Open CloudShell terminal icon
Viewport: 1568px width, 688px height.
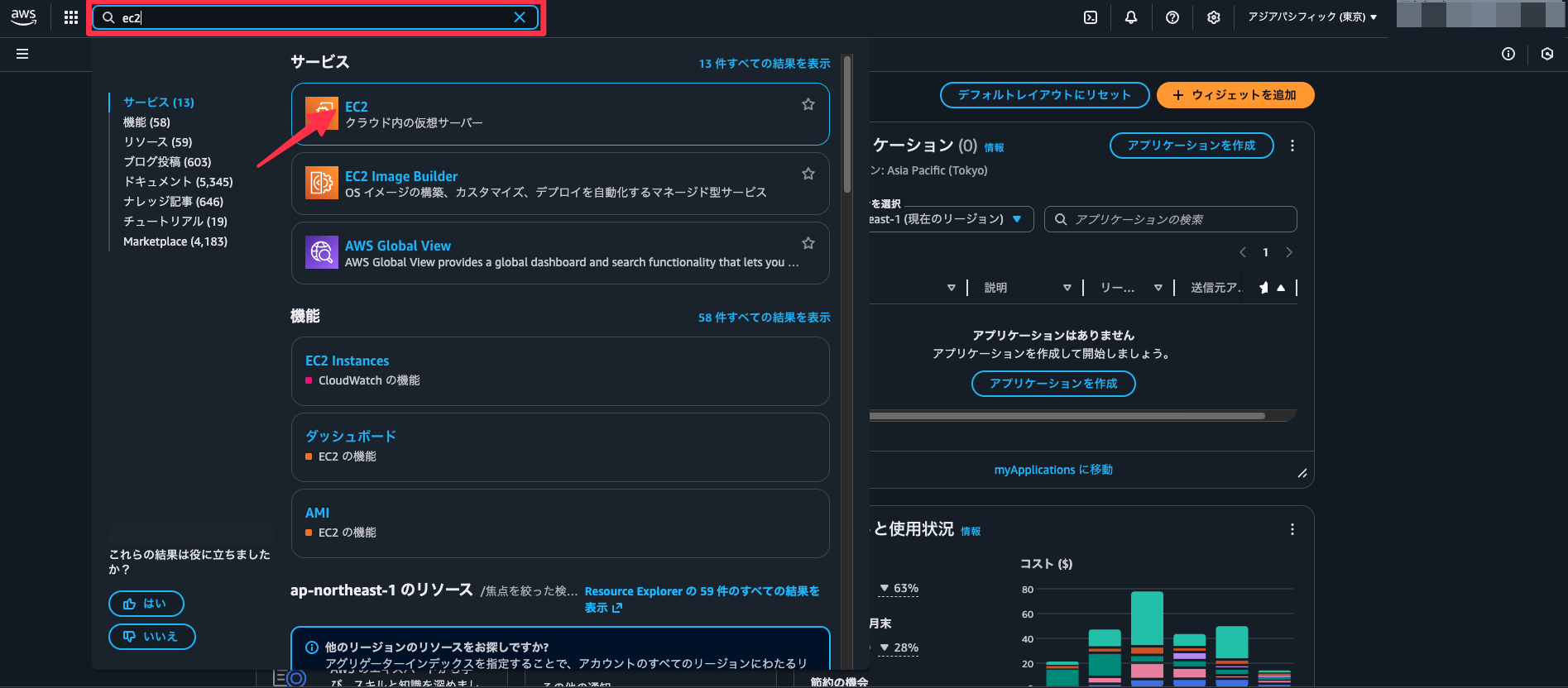tap(1091, 17)
